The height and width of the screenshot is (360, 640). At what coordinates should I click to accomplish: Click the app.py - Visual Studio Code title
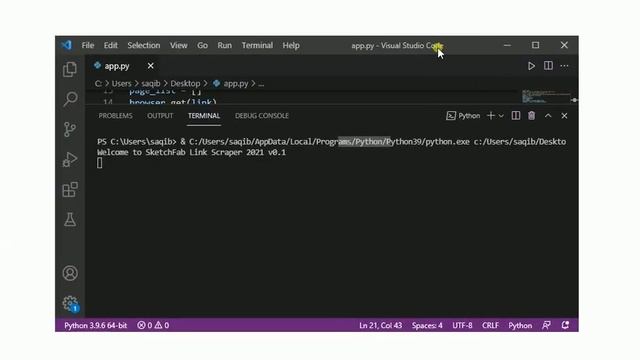(x=397, y=45)
